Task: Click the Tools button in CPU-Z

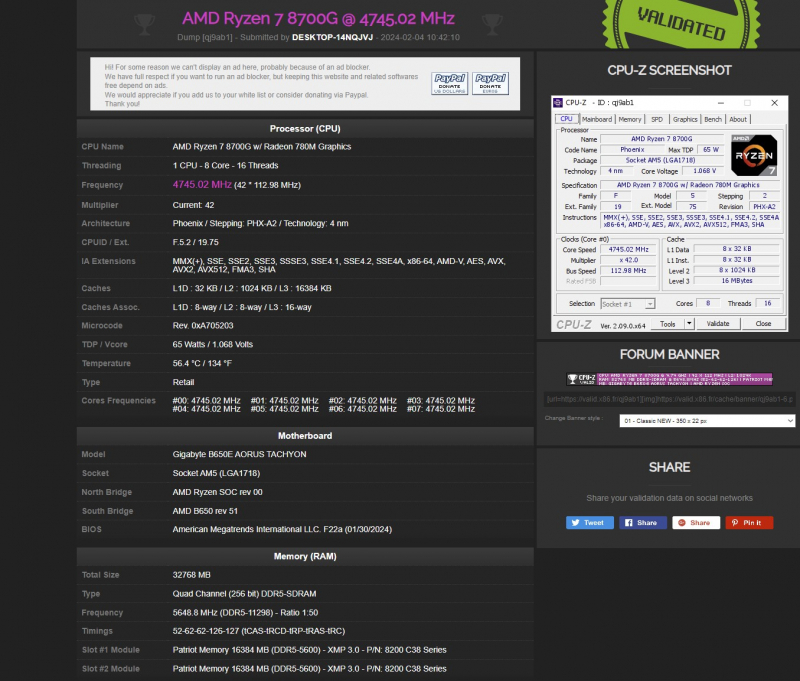Action: click(669, 324)
